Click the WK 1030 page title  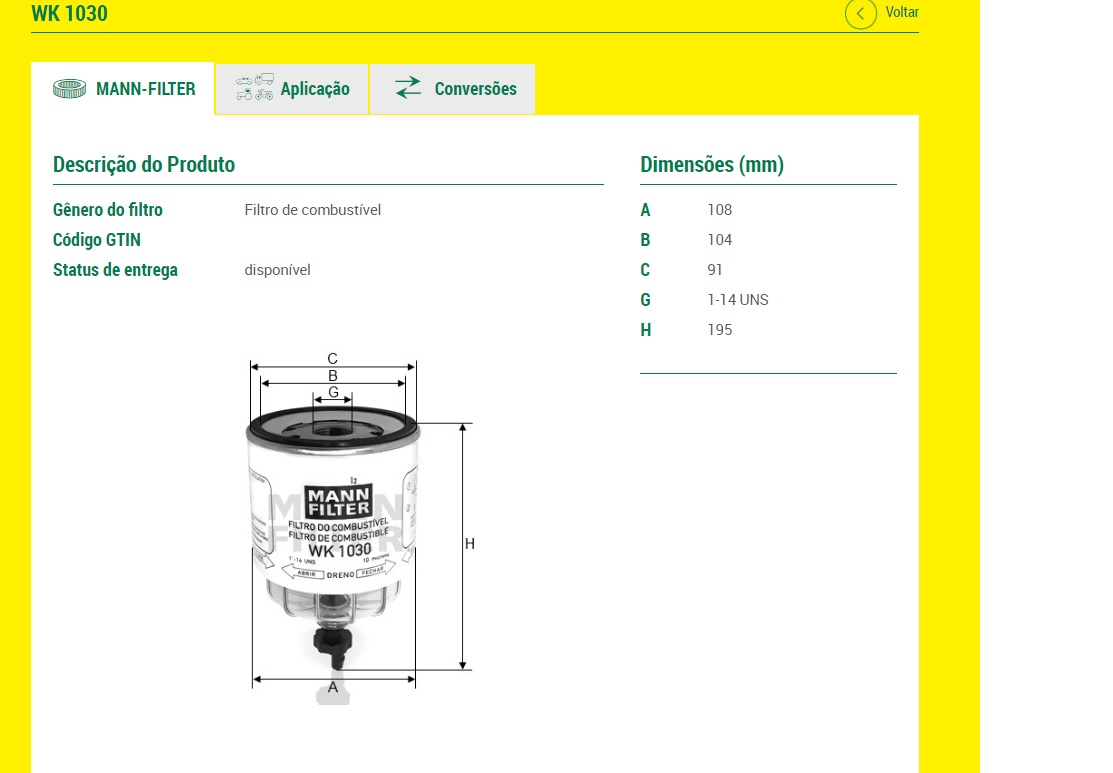69,13
